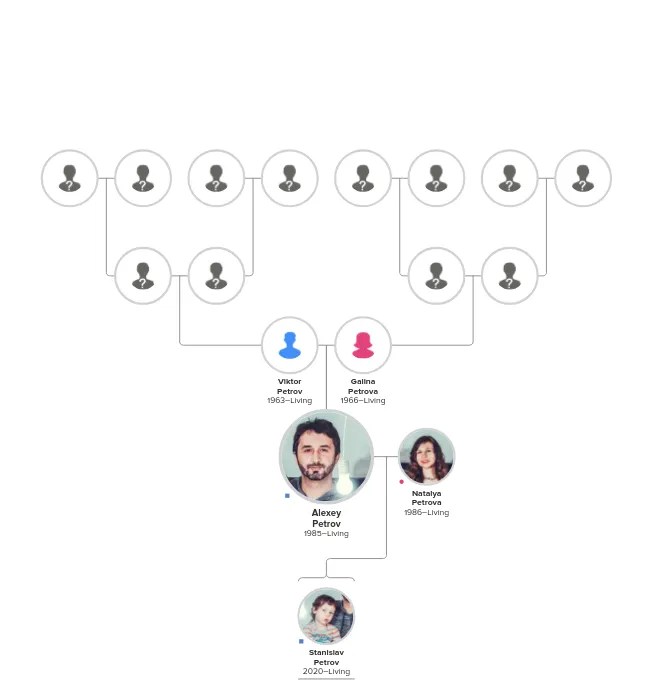Open Alexey Petrov's profile photo
Screen dimensions: 653x690
[x=326, y=457]
